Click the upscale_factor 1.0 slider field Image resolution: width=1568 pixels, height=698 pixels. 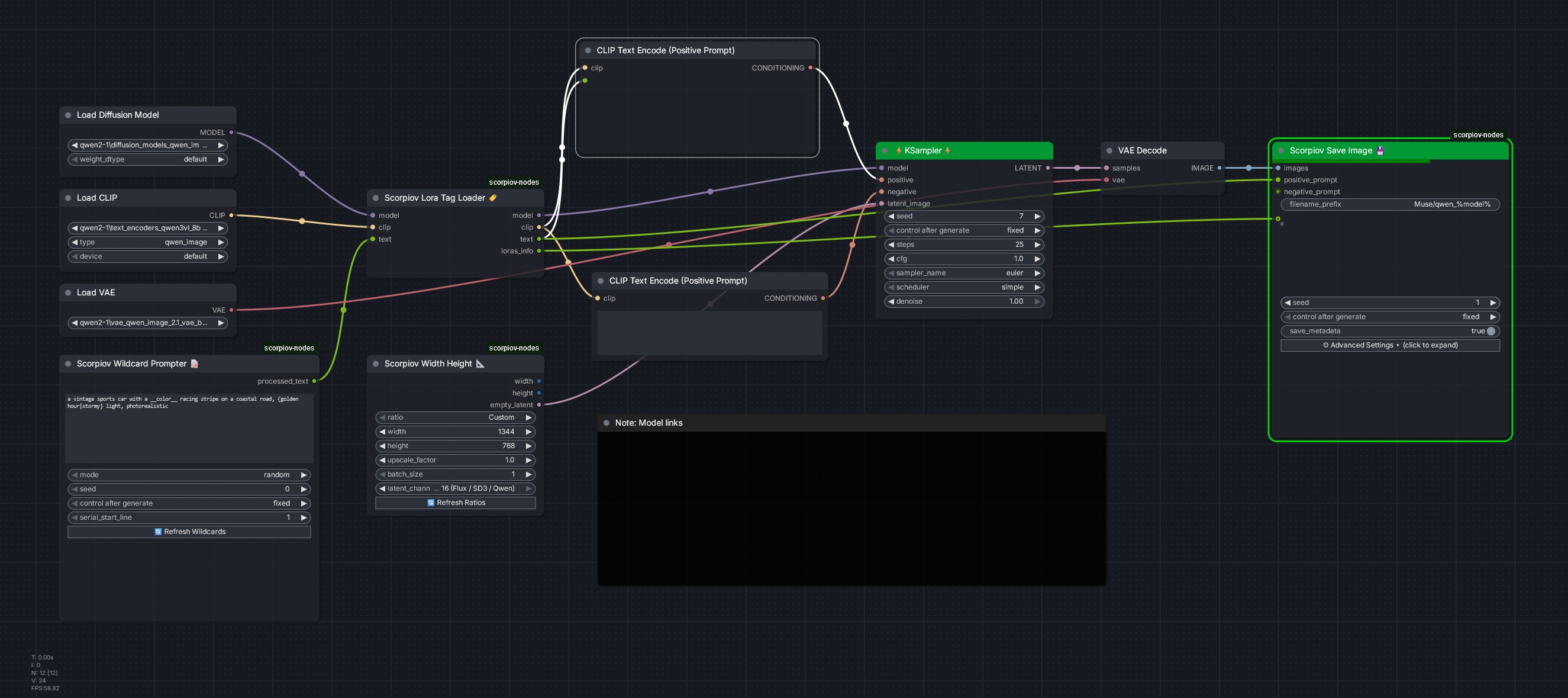[455, 461]
